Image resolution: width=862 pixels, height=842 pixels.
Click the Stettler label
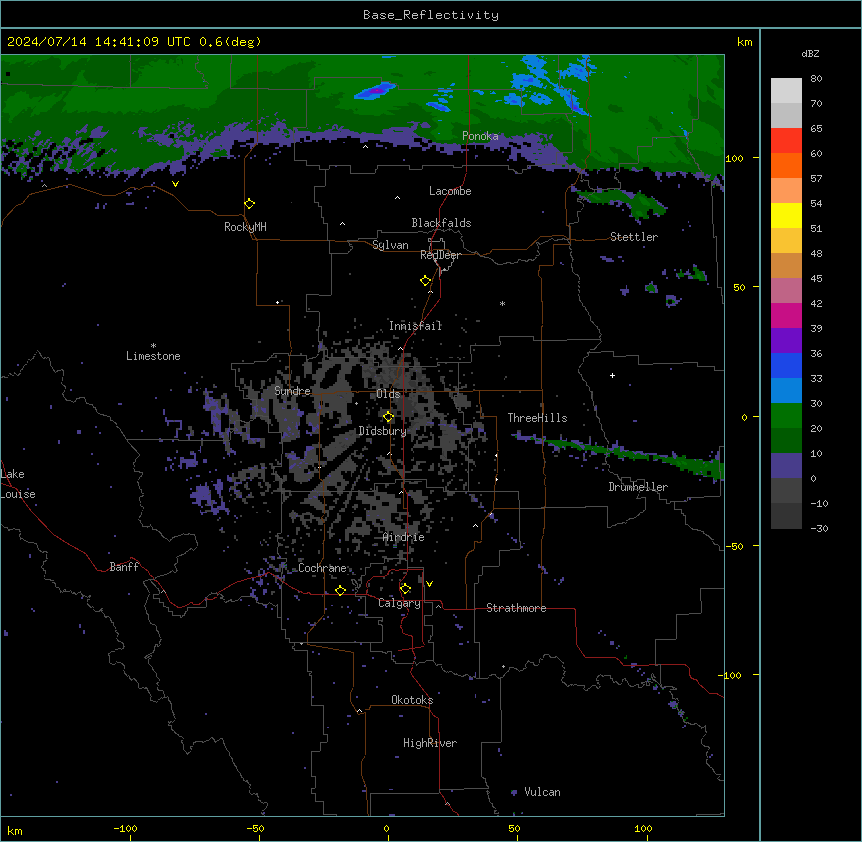click(x=634, y=237)
